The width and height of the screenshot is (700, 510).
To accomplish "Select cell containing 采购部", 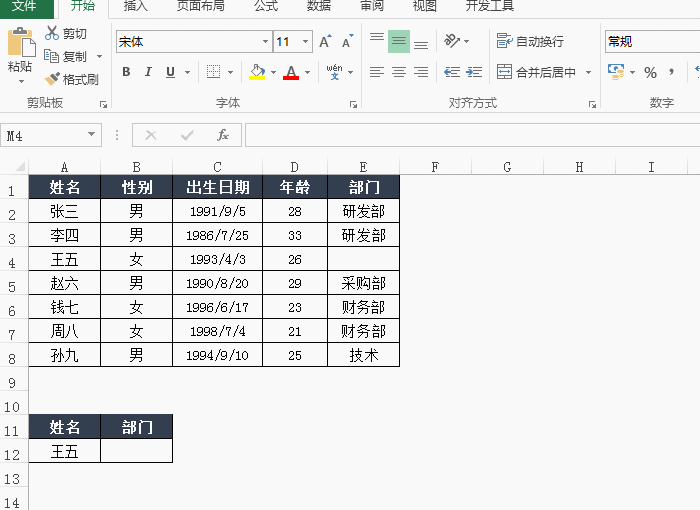I will [x=363, y=283].
